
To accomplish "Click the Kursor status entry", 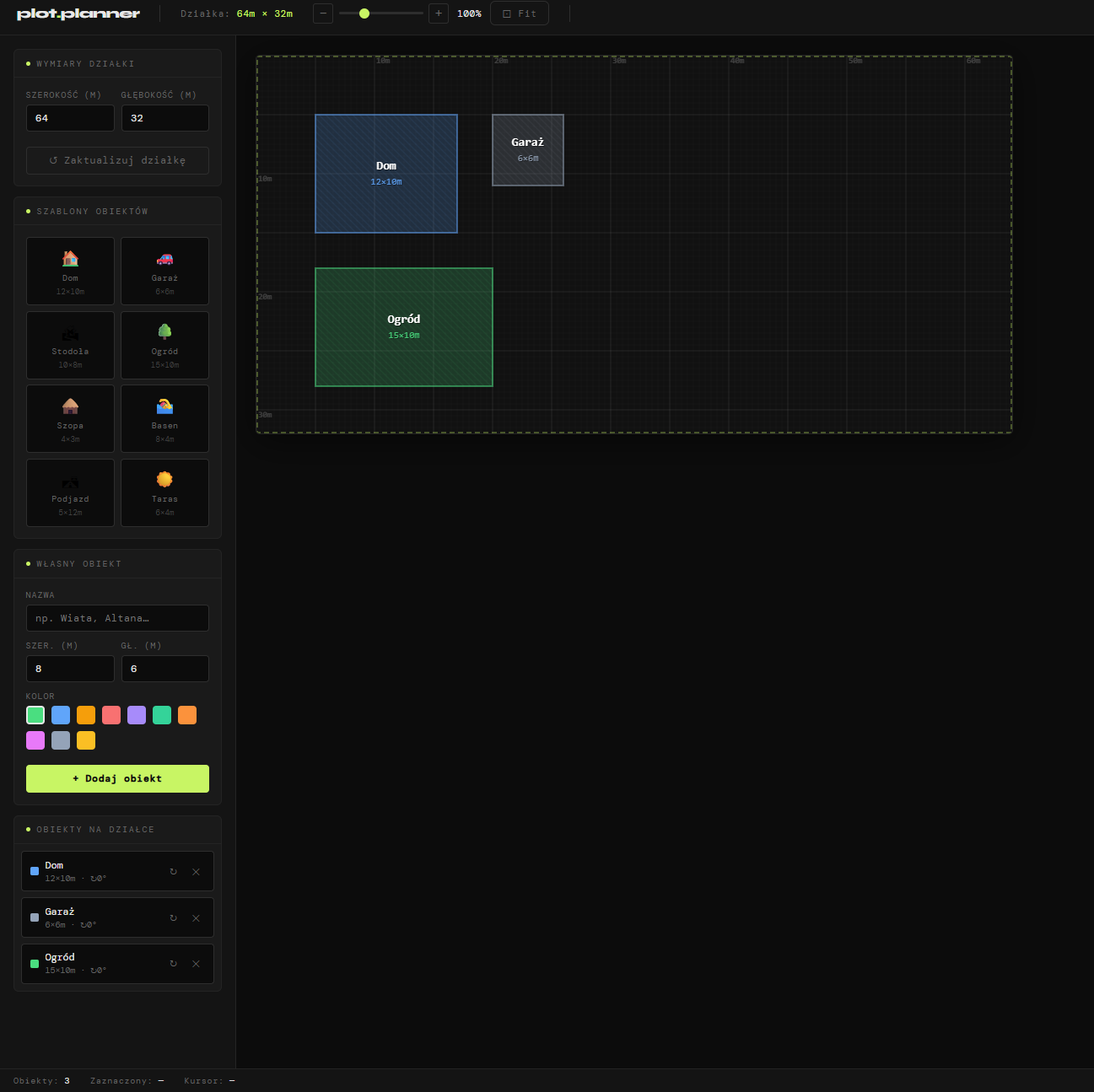I will (x=210, y=1081).
